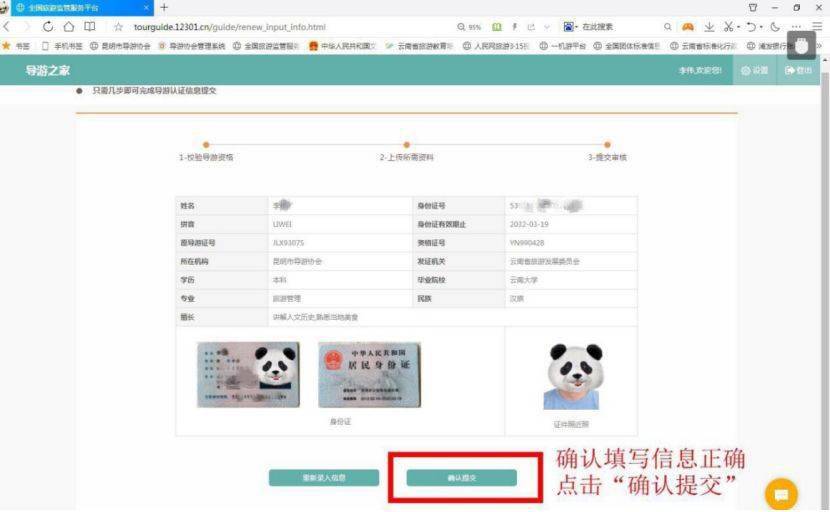Open the 导游协会管理系统 bookmark
830x512 pixels.
tap(192, 46)
